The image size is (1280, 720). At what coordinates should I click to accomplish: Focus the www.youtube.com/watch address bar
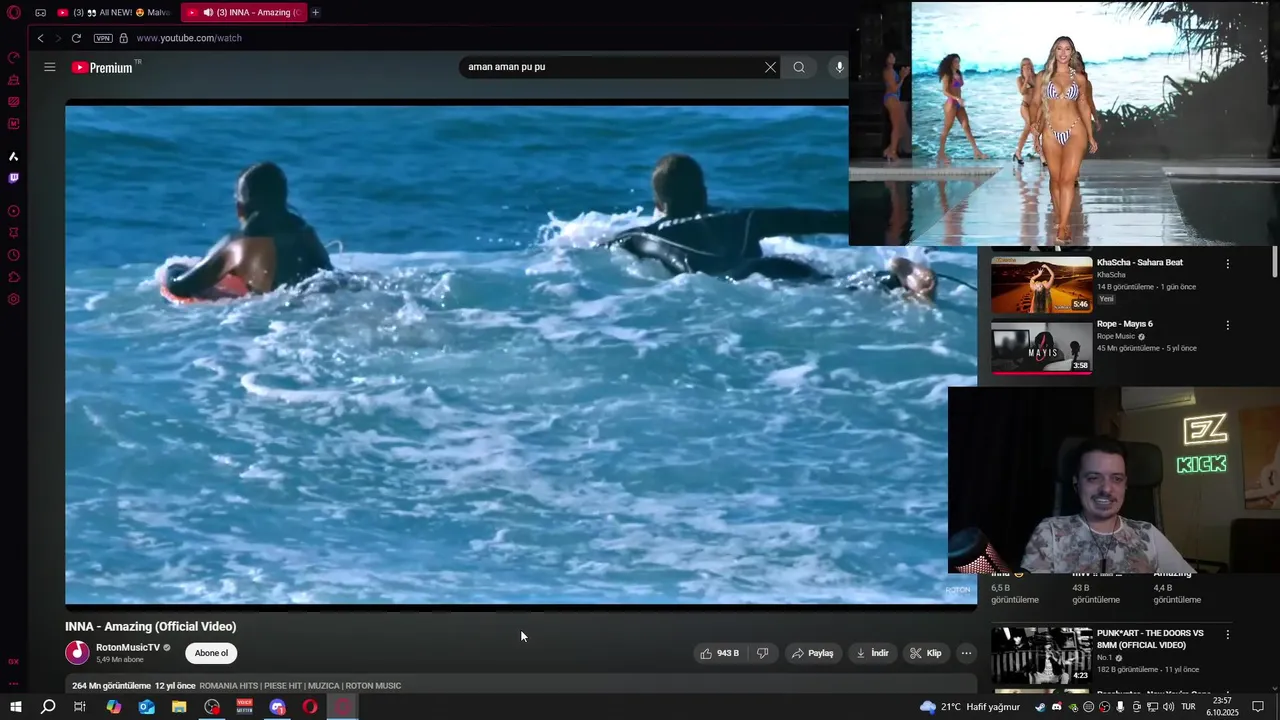point(189,38)
